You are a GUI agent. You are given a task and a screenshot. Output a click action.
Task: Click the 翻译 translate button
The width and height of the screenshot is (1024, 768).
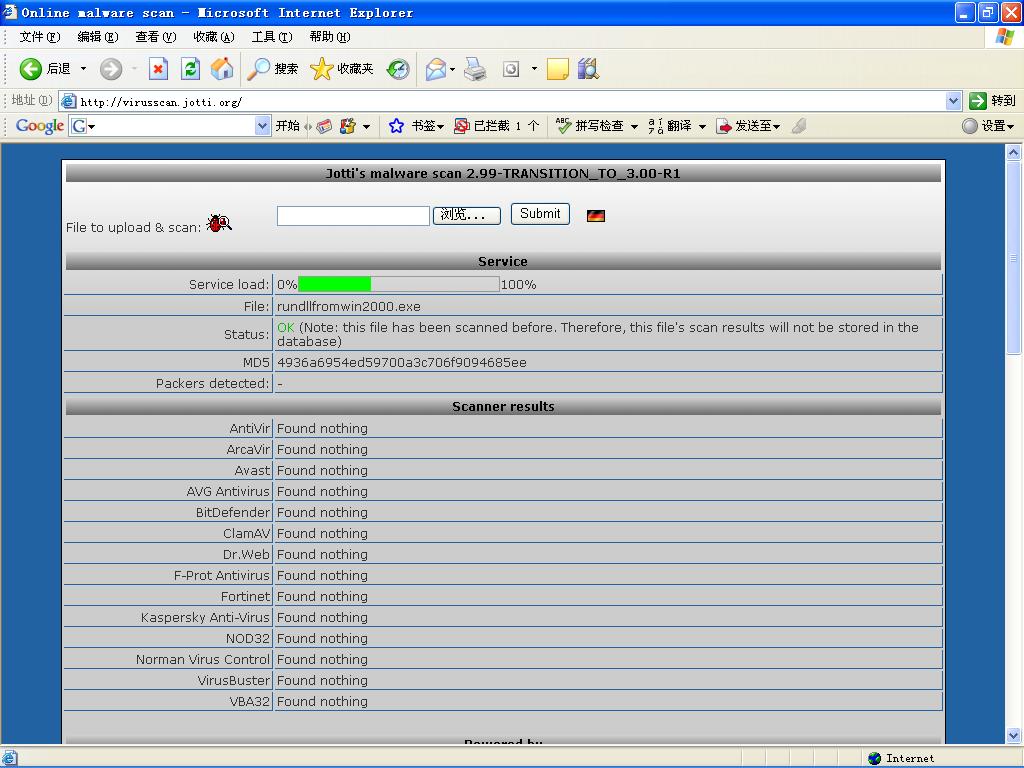point(670,125)
